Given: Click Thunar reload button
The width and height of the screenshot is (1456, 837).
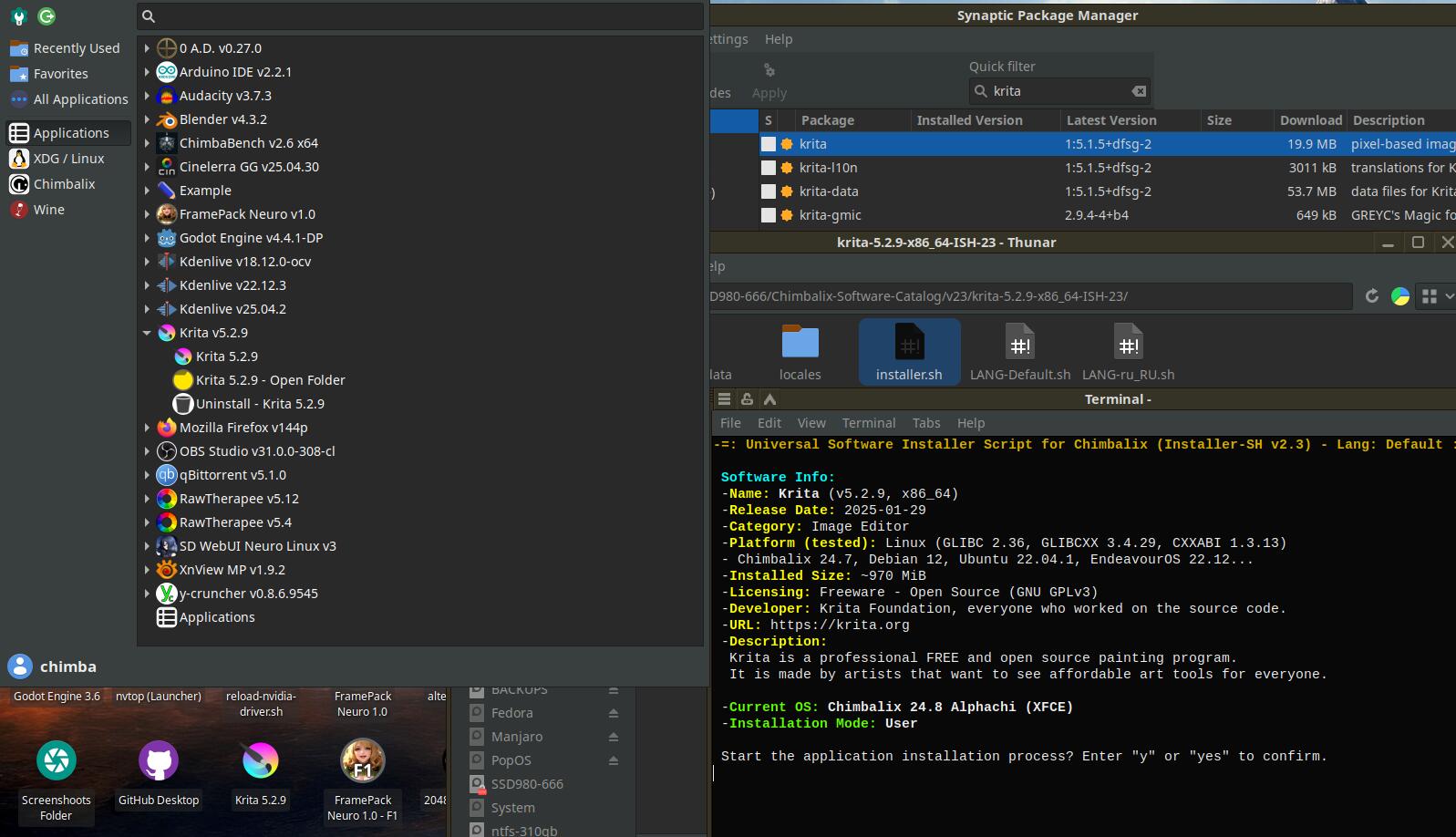Looking at the screenshot, I should coord(1371,296).
